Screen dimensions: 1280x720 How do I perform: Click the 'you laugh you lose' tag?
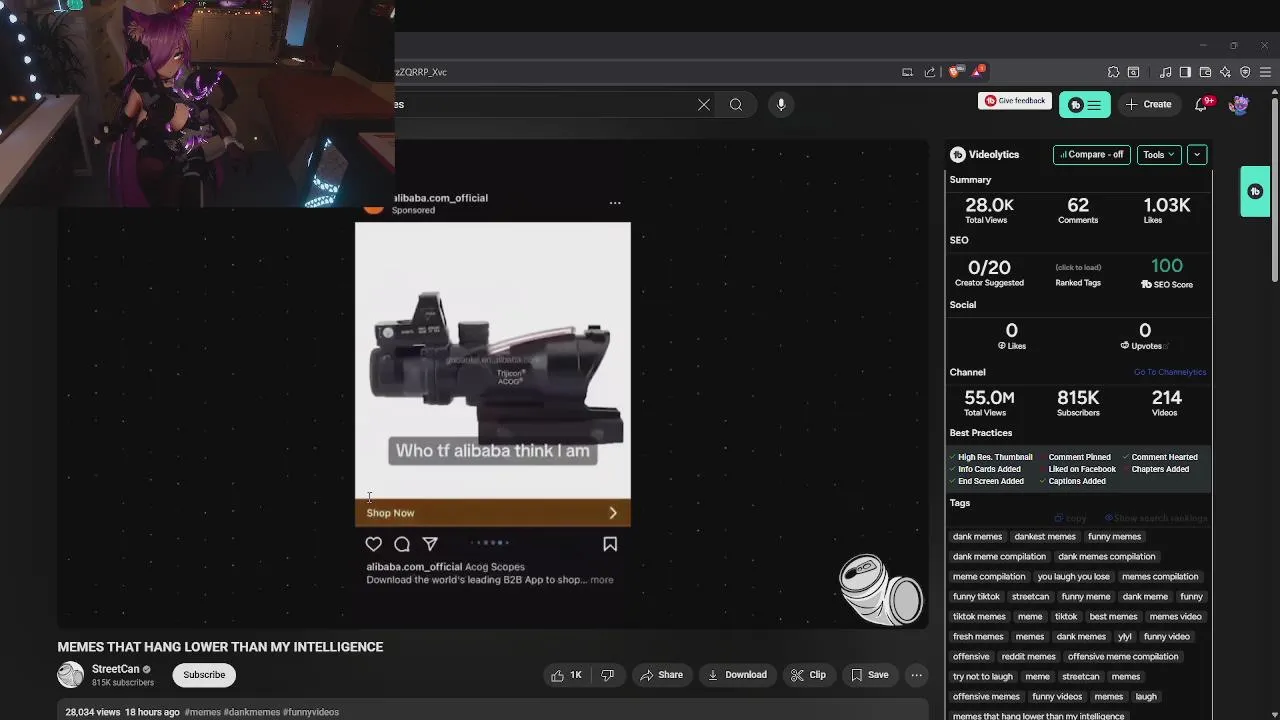[1073, 577]
